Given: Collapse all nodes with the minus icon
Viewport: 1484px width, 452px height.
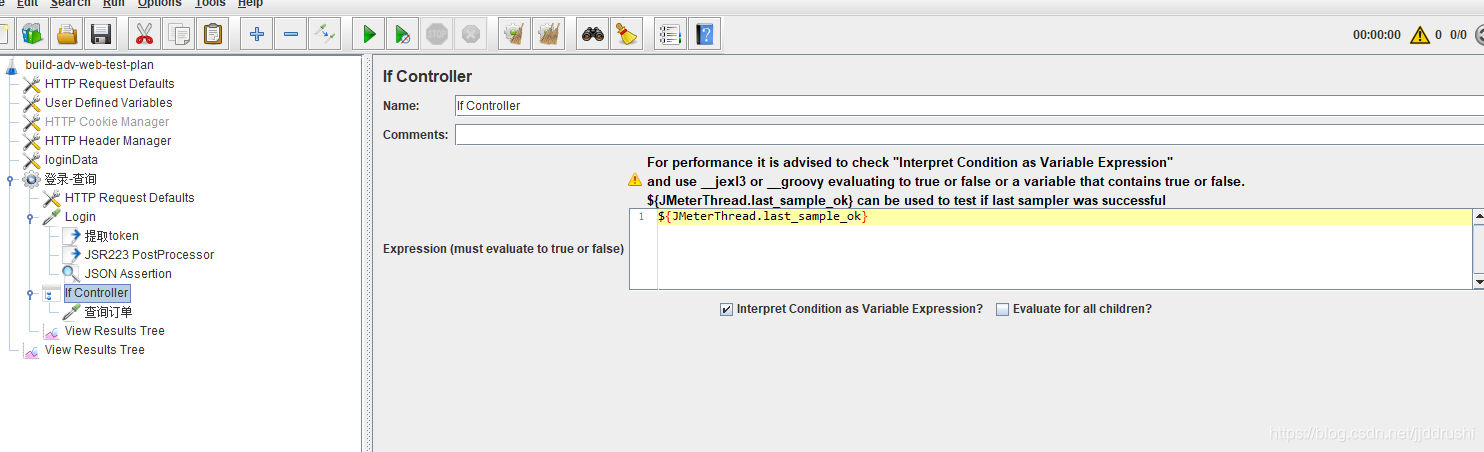Looking at the screenshot, I should [291, 35].
